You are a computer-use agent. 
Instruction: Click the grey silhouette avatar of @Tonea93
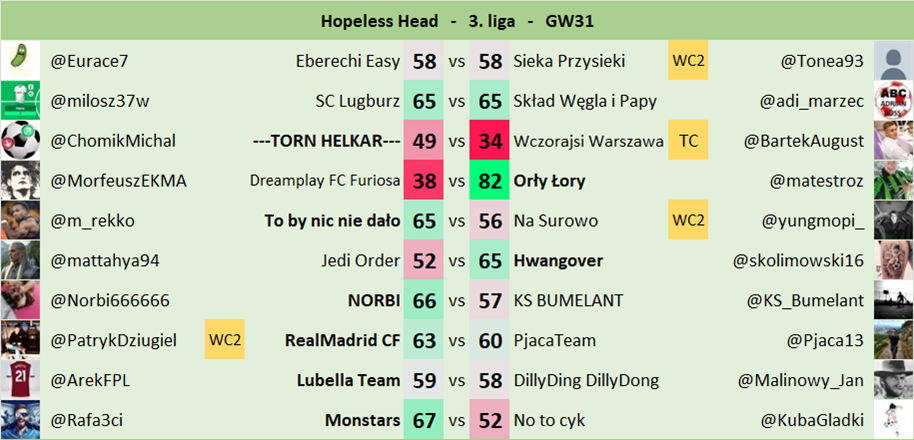(893, 61)
